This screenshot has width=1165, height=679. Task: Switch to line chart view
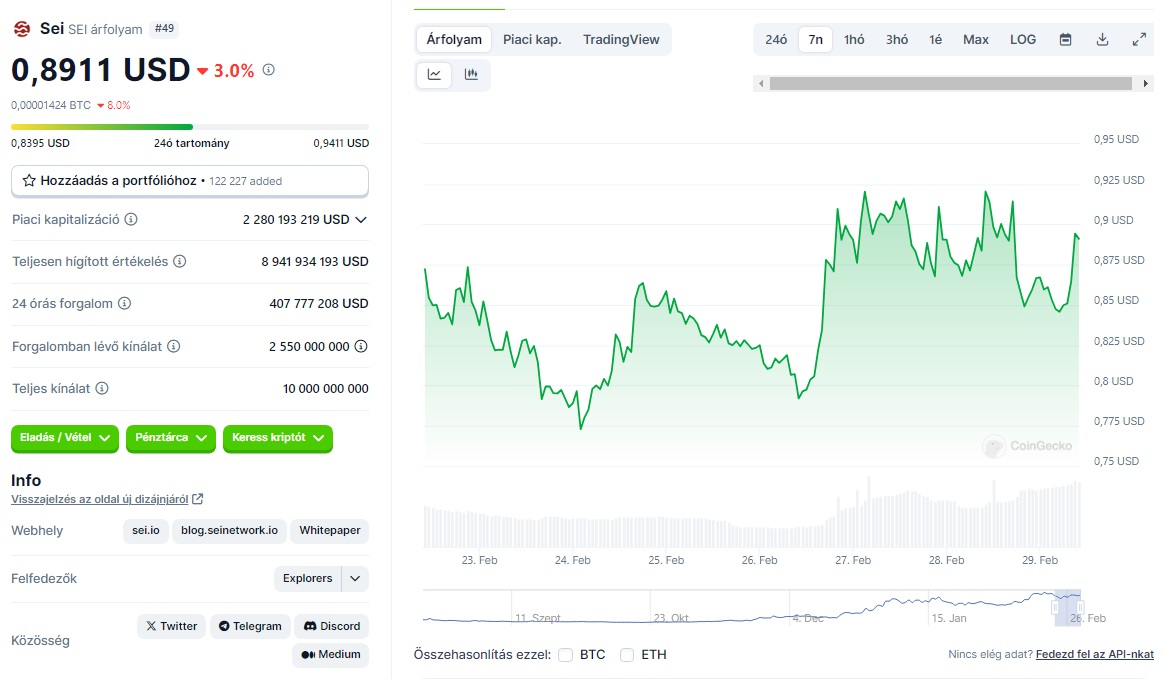click(434, 74)
